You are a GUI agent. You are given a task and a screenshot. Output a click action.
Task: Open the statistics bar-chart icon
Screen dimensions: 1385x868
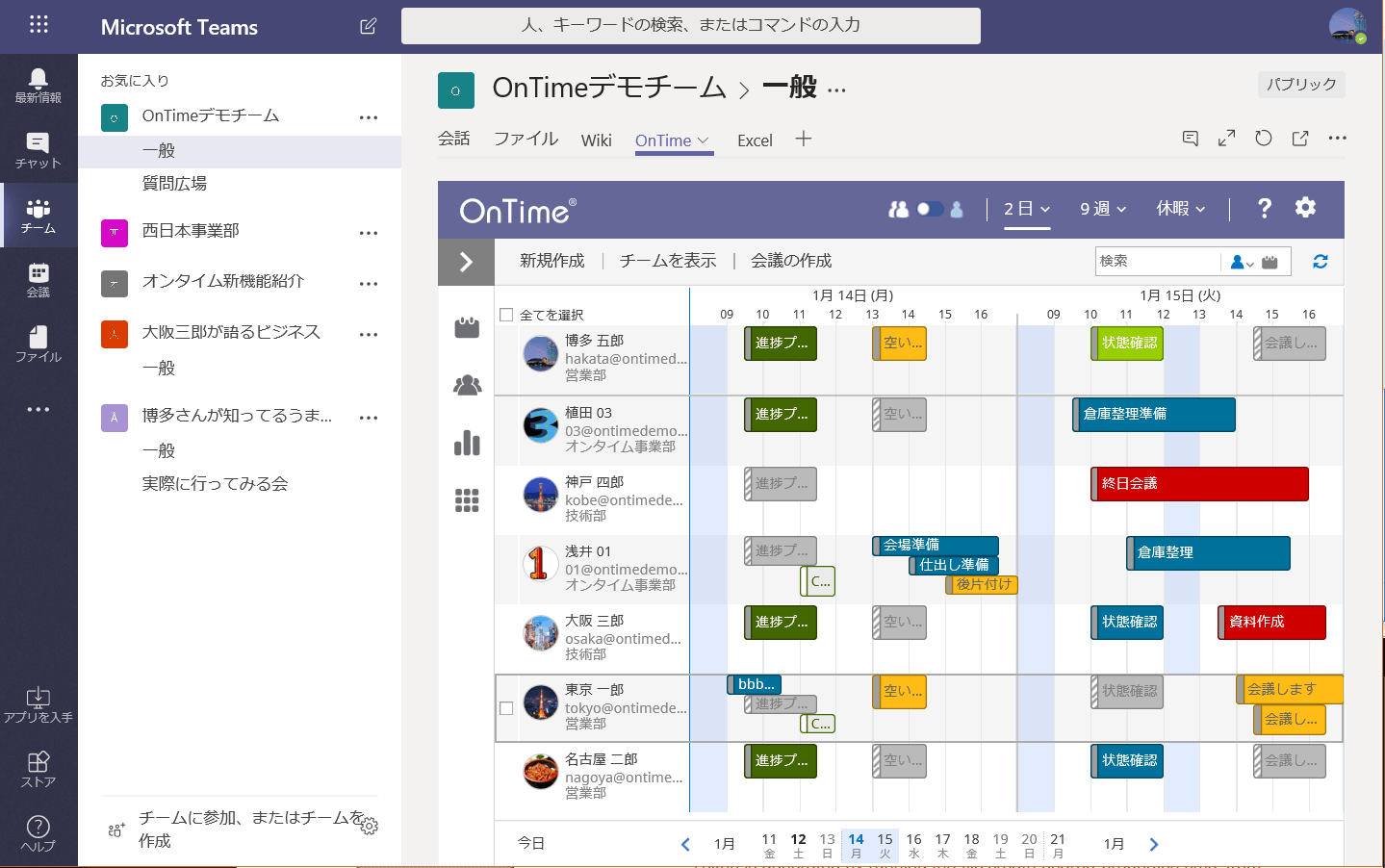coord(466,444)
